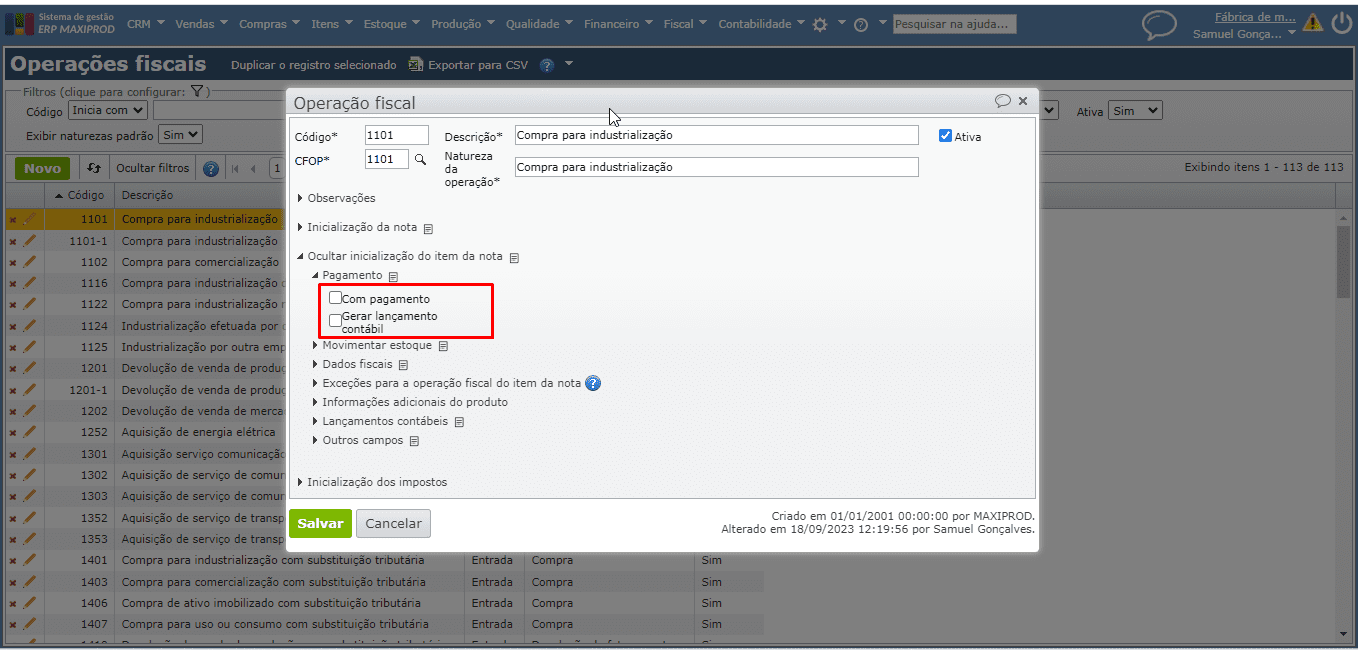The image size is (1358, 650).
Task: Click note icon beside Outros campos
Action: coord(414,441)
